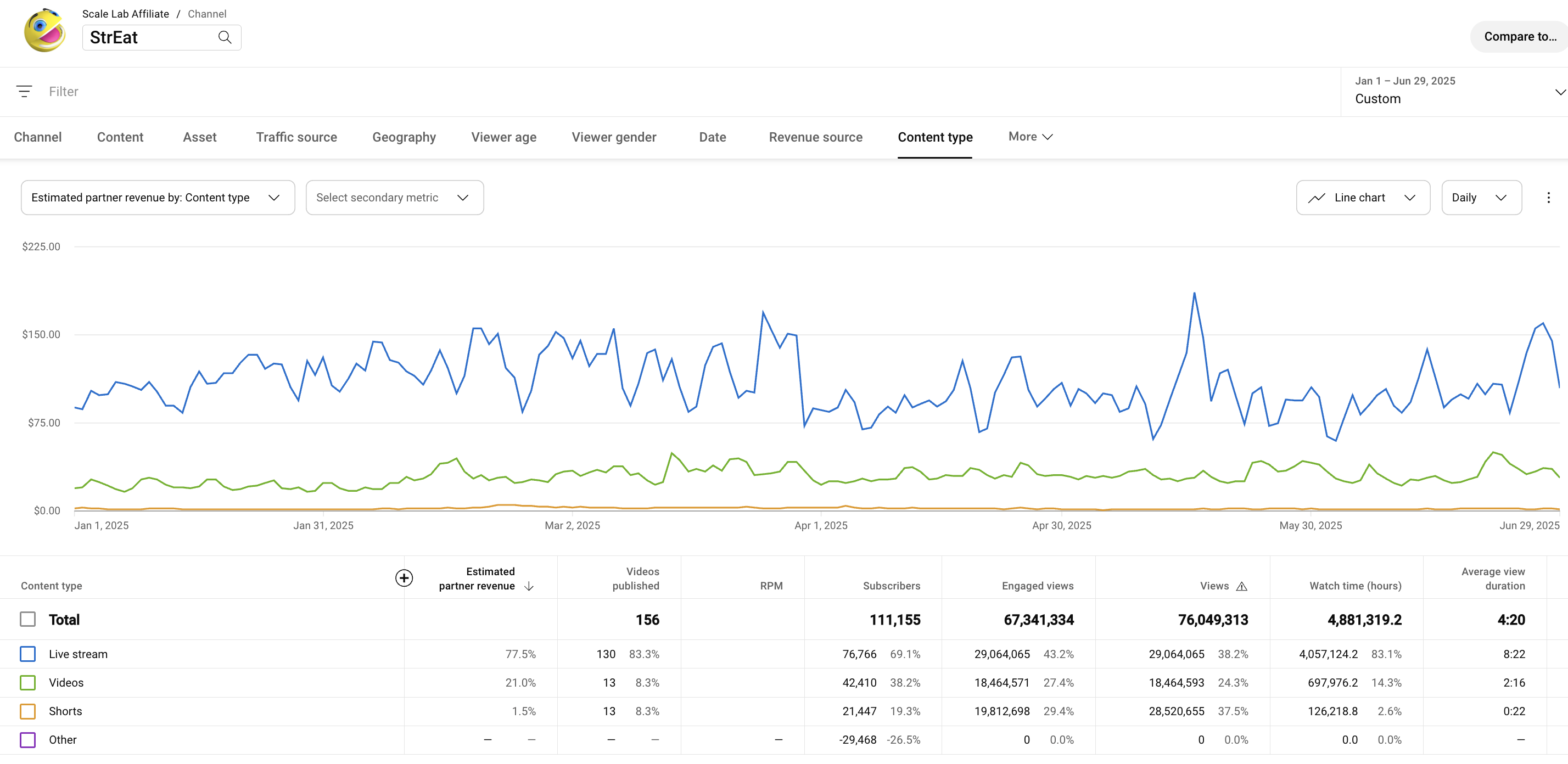Viewport: 1568px width, 764px height.
Task: Toggle the Shorts series checkbox
Action: tap(27, 711)
